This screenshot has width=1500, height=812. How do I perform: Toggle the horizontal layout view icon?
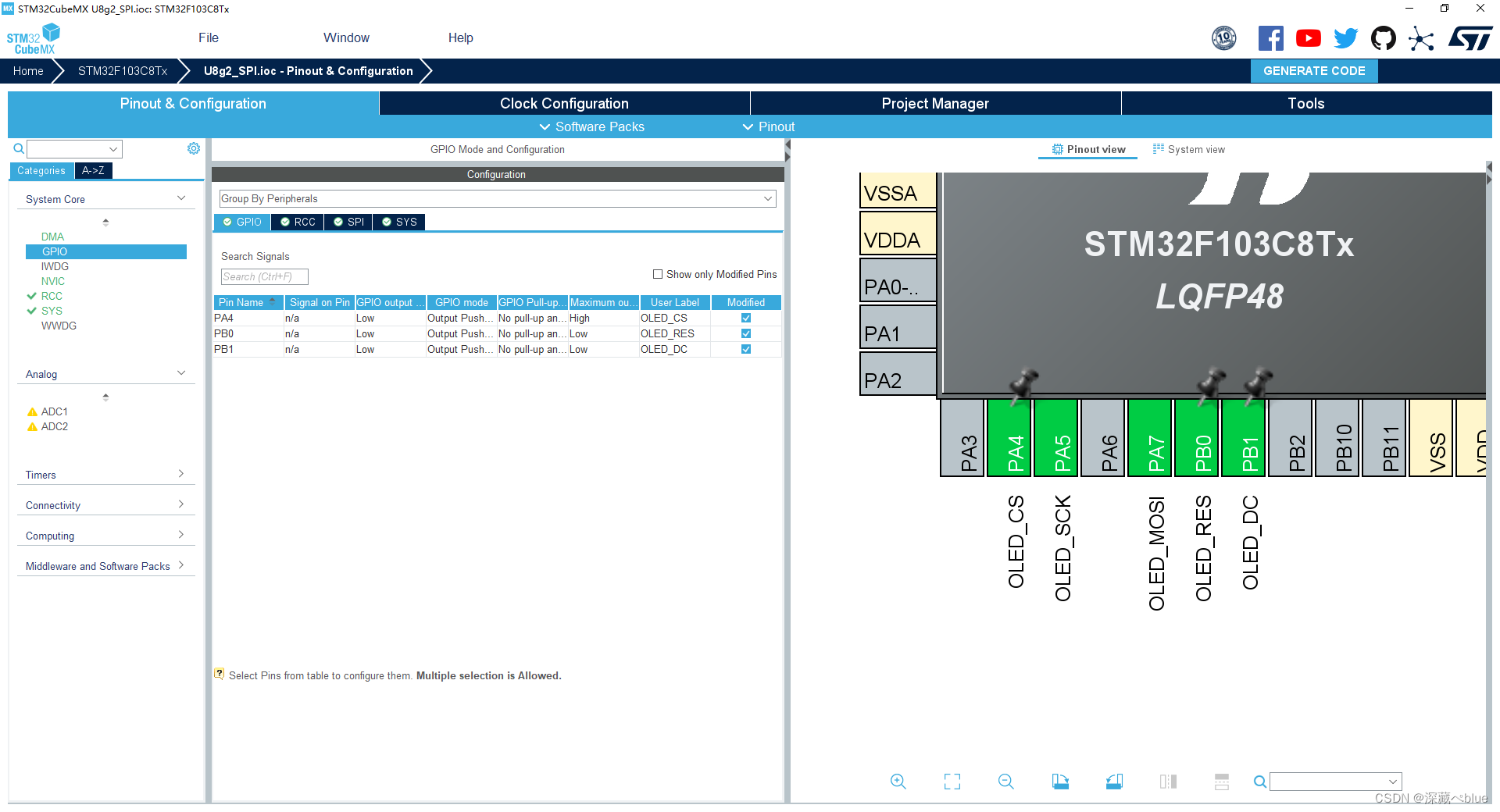(x=1222, y=782)
